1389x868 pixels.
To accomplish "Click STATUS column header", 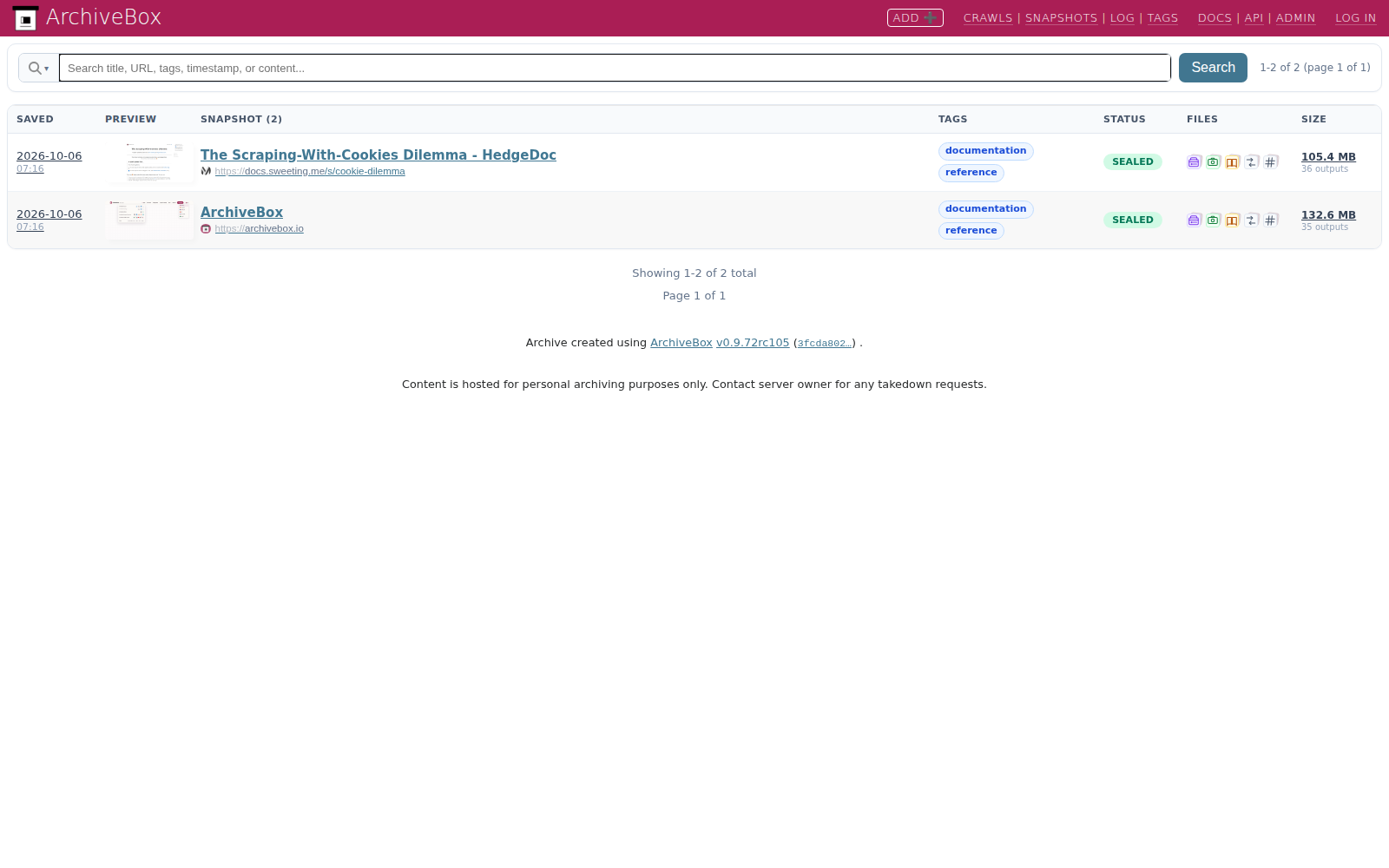I will (1124, 120).
